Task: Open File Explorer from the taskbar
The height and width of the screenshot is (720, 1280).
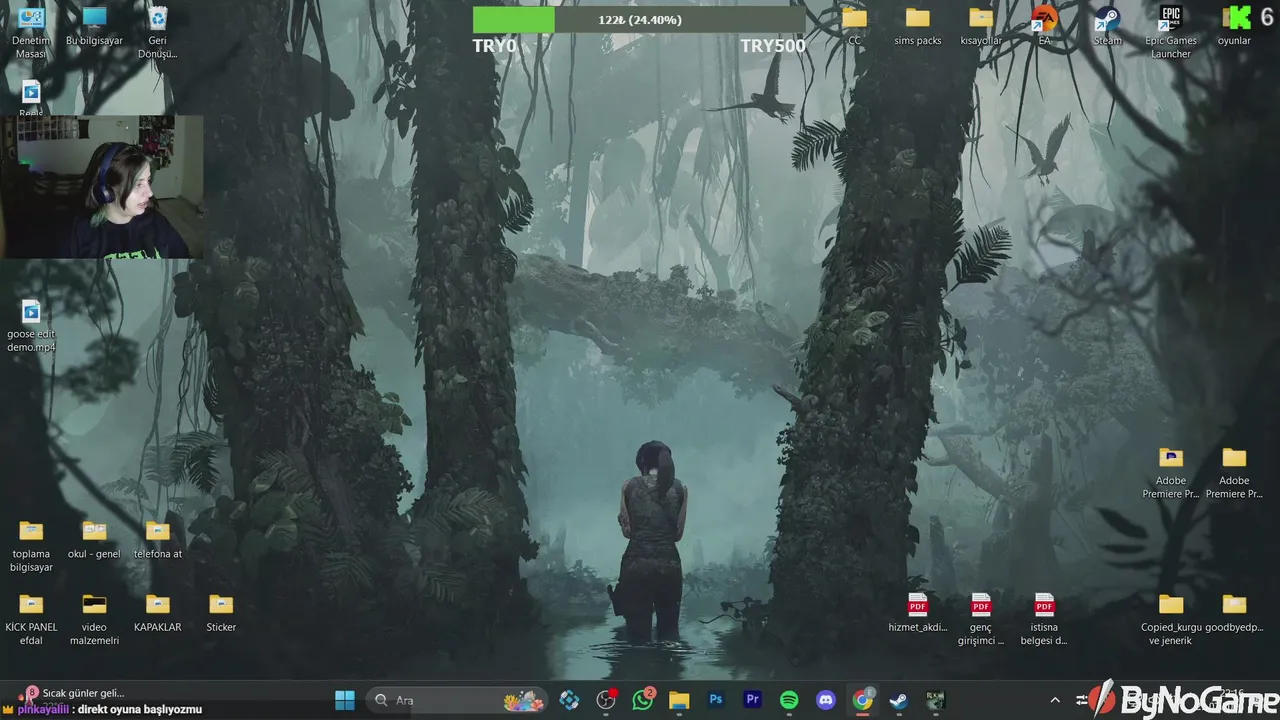Action: (679, 700)
